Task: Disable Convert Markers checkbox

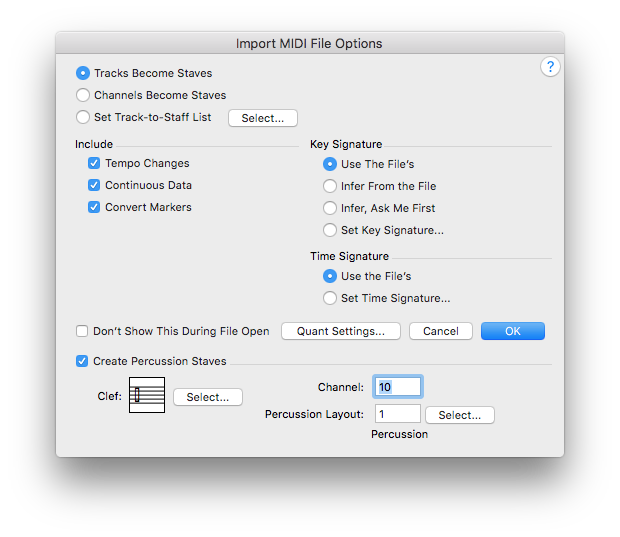Action: 94,207
